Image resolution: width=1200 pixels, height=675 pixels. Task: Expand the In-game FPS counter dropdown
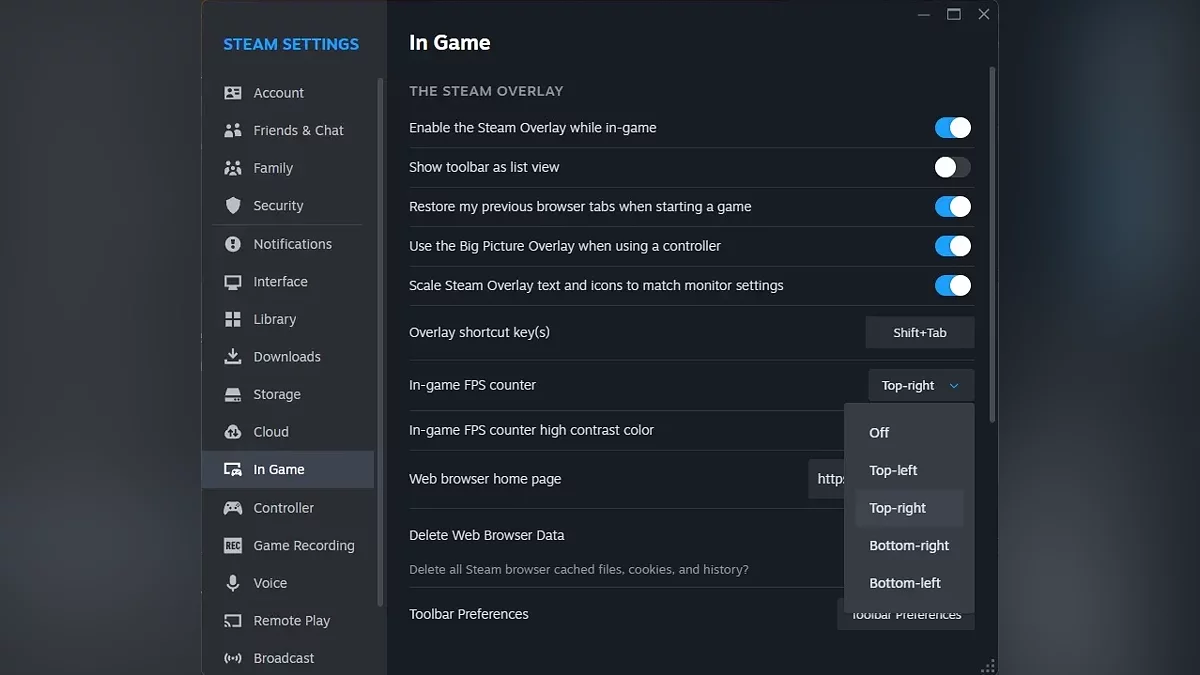tap(920, 386)
